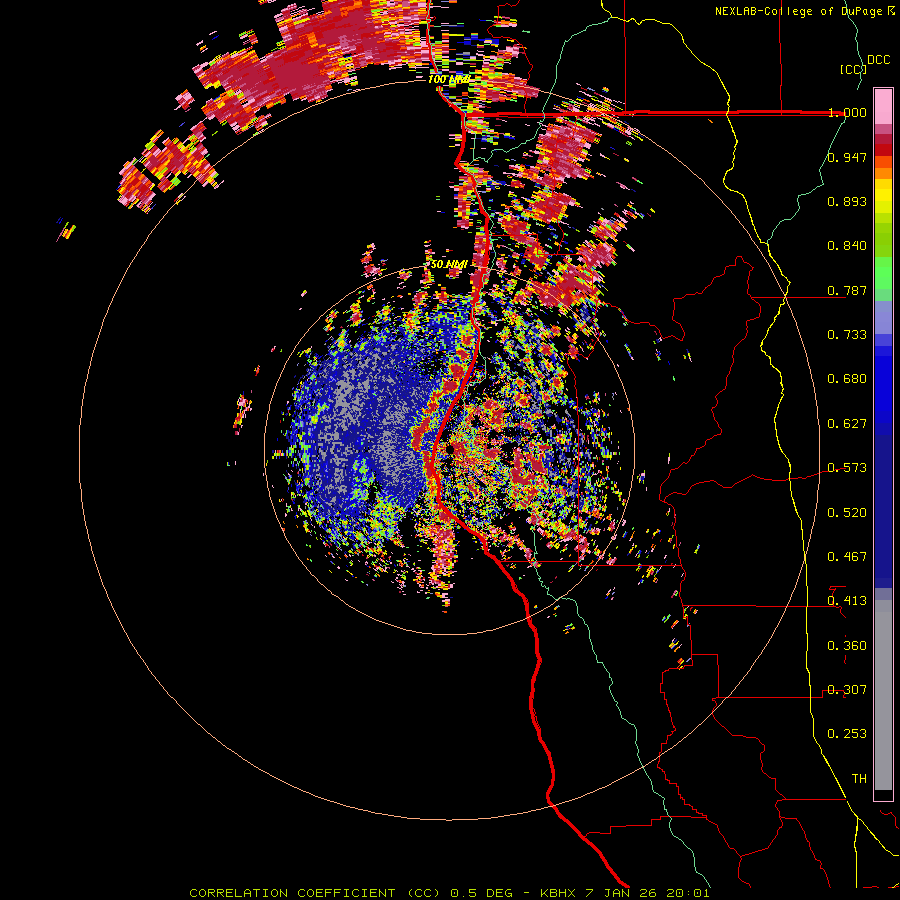Pick the light pink color bar segment
Viewport: 900px width, 900px height.
[x=883, y=107]
